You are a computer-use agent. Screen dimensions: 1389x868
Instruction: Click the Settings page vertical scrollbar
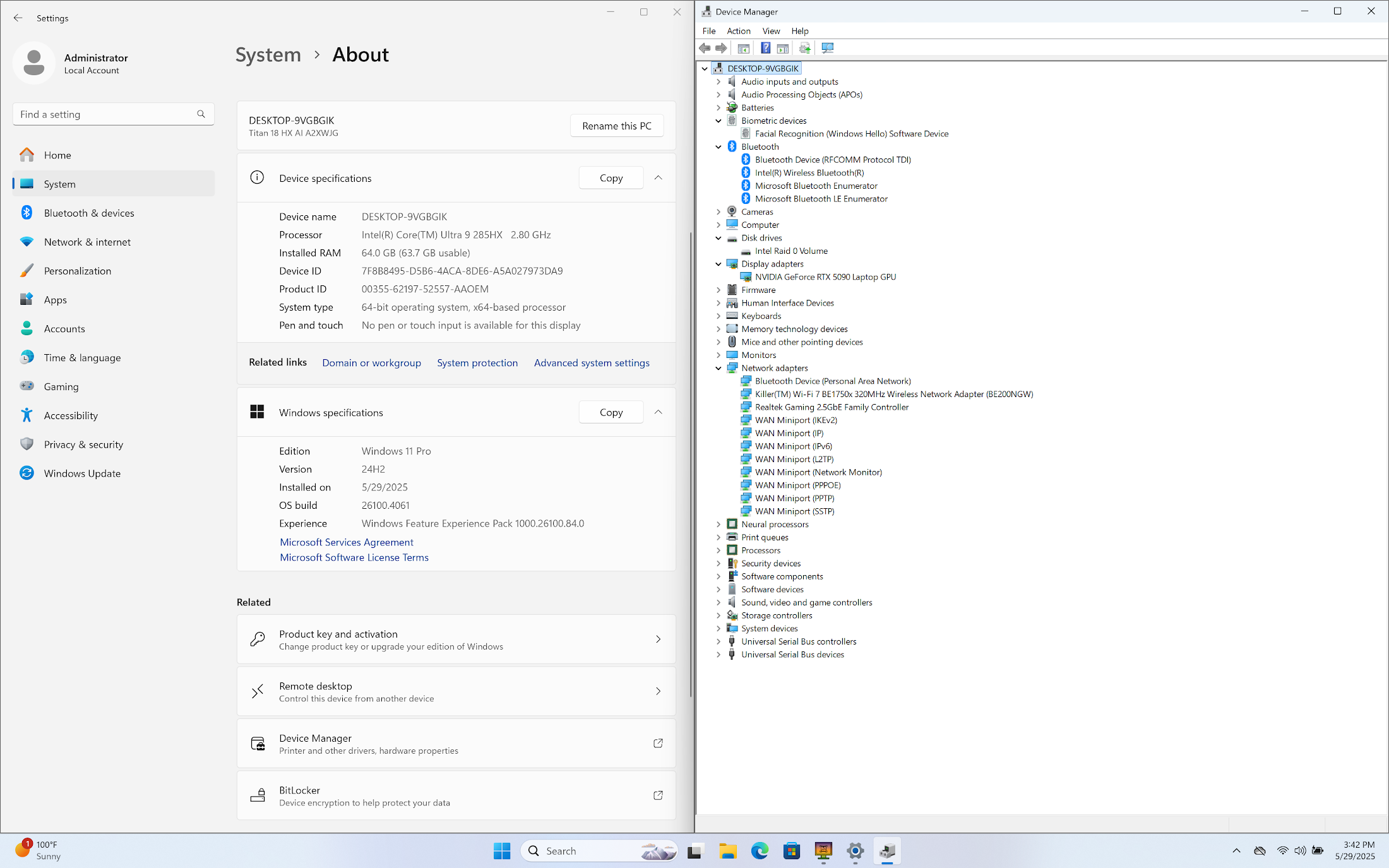click(x=691, y=464)
